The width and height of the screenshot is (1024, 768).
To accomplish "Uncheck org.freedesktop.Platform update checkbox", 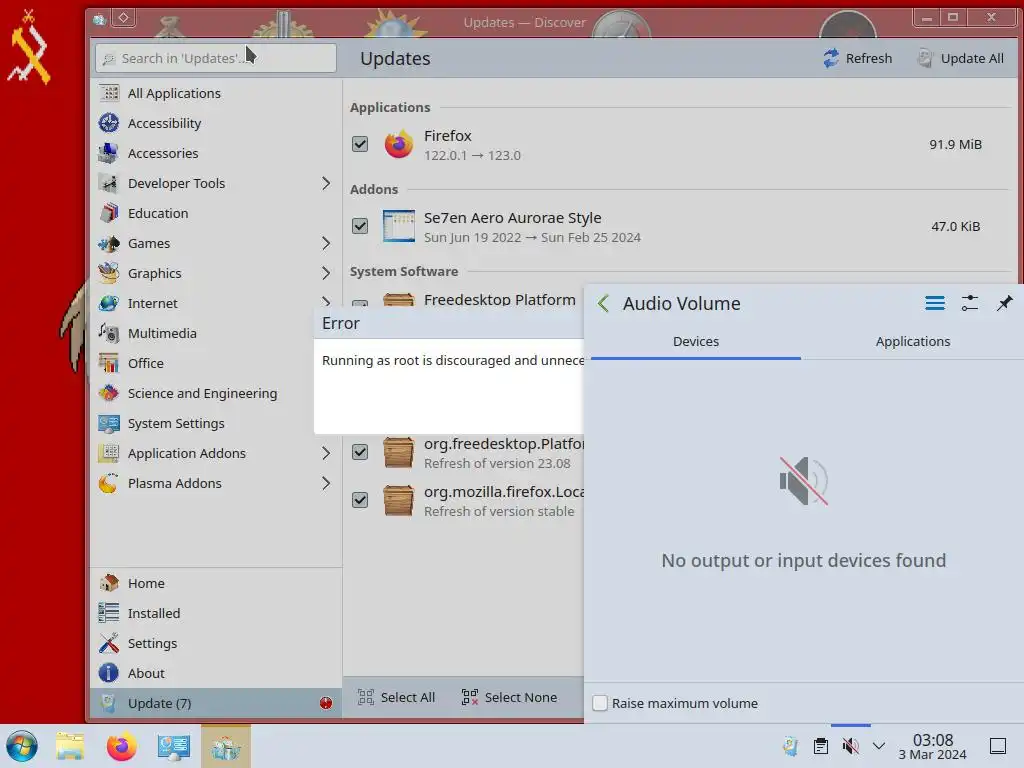I will [360, 453].
